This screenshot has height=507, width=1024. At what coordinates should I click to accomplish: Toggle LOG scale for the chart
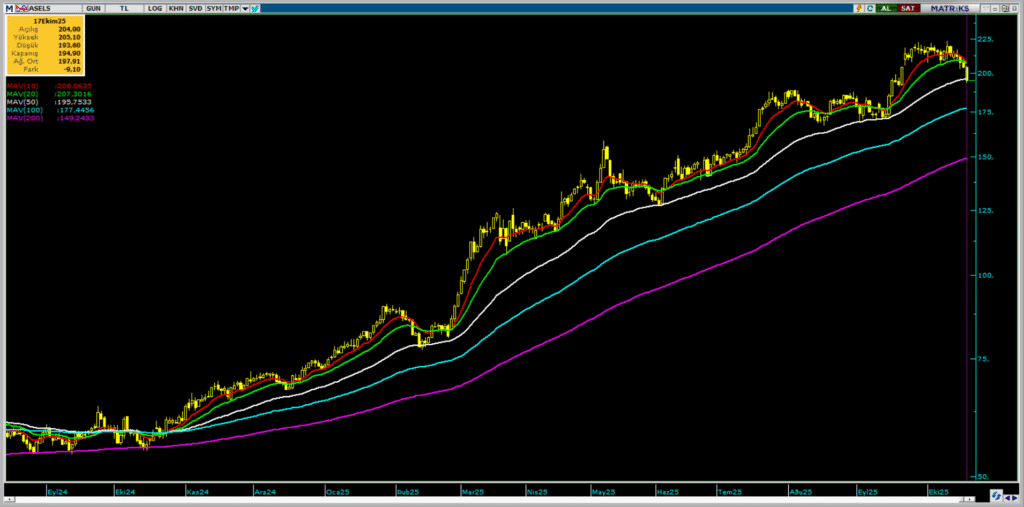coord(154,8)
